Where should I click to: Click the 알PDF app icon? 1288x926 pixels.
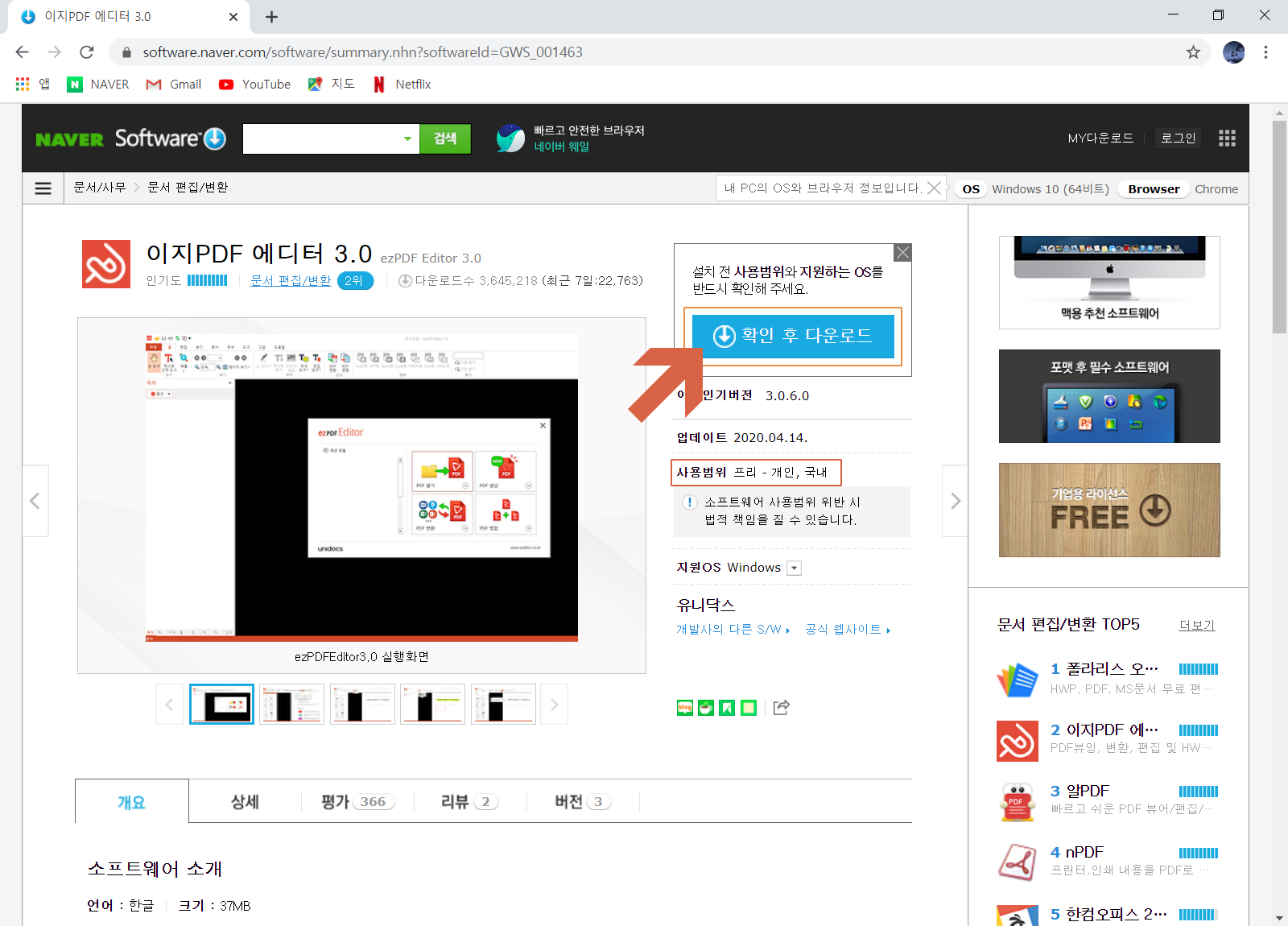1018,801
